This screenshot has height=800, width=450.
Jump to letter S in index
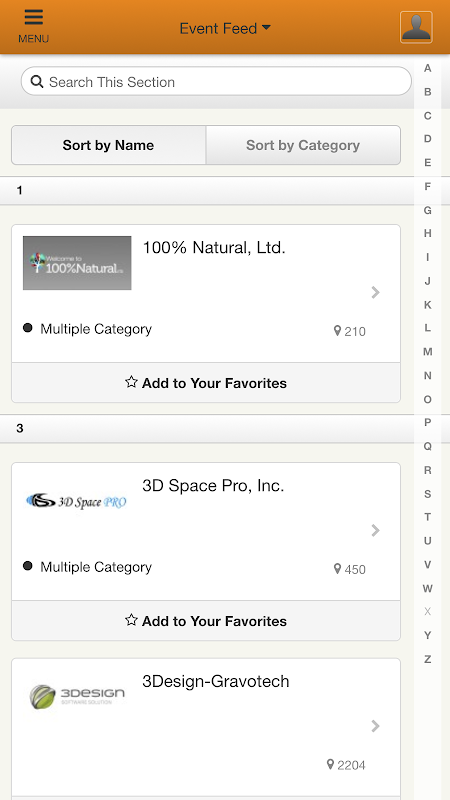(x=428, y=494)
